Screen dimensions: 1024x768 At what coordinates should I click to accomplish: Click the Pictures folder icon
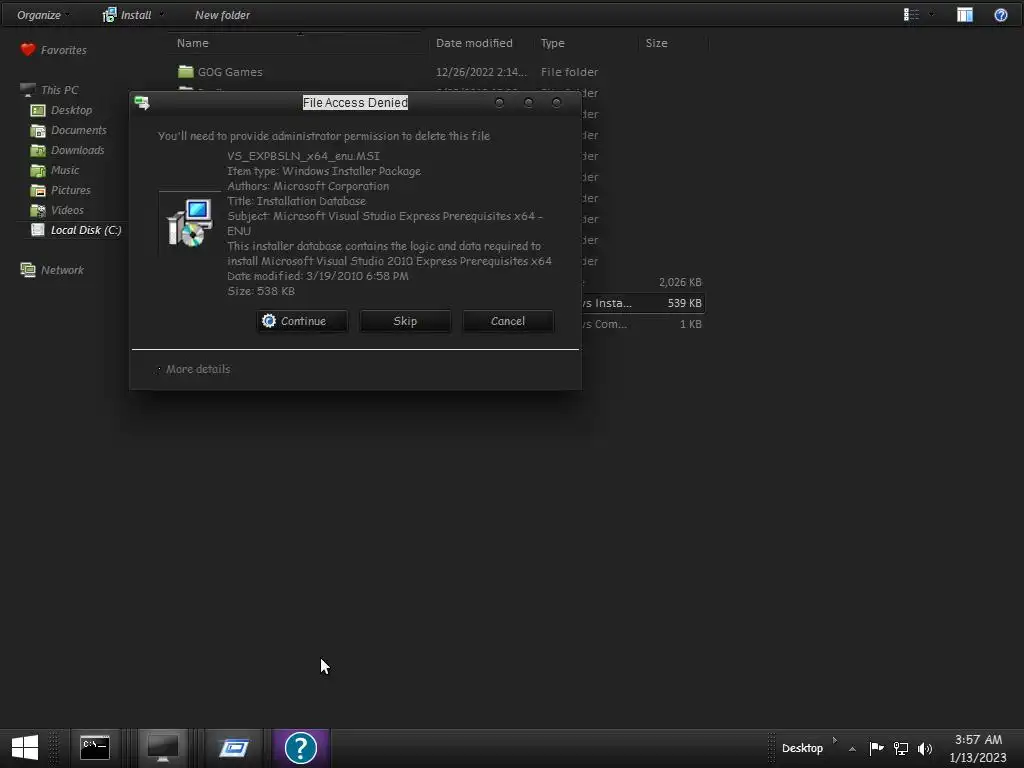38,190
